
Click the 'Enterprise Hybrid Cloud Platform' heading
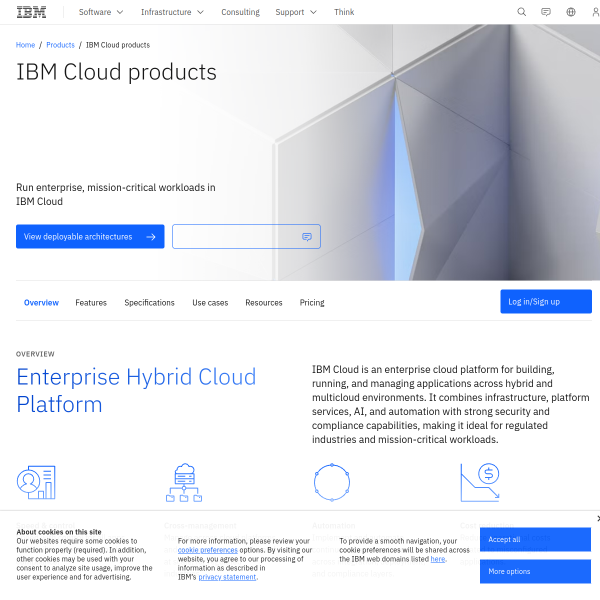[136, 390]
